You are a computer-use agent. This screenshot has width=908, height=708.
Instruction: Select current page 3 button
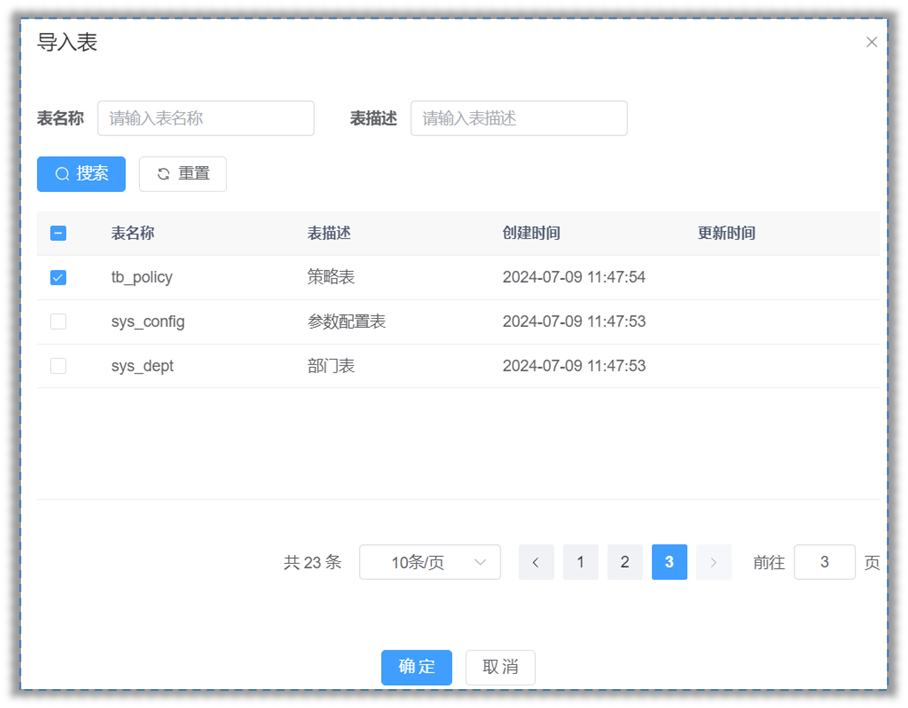tap(669, 562)
